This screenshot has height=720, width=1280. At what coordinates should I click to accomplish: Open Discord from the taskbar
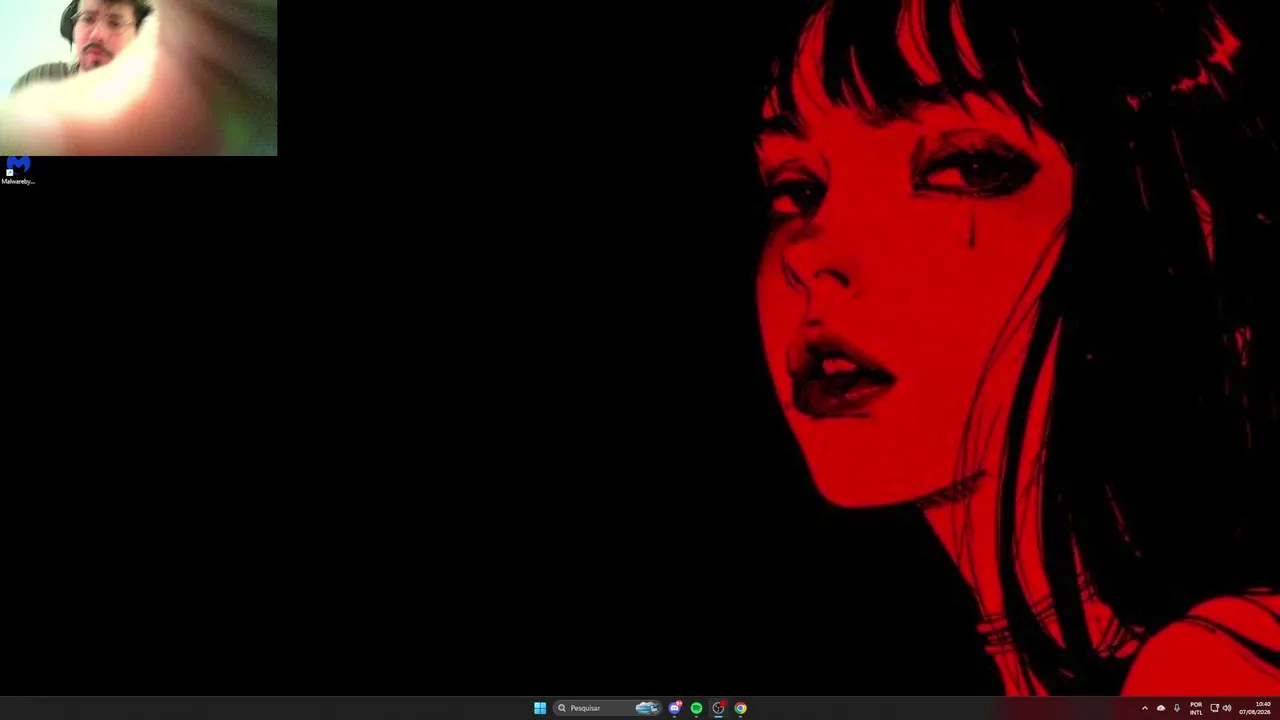pos(675,708)
